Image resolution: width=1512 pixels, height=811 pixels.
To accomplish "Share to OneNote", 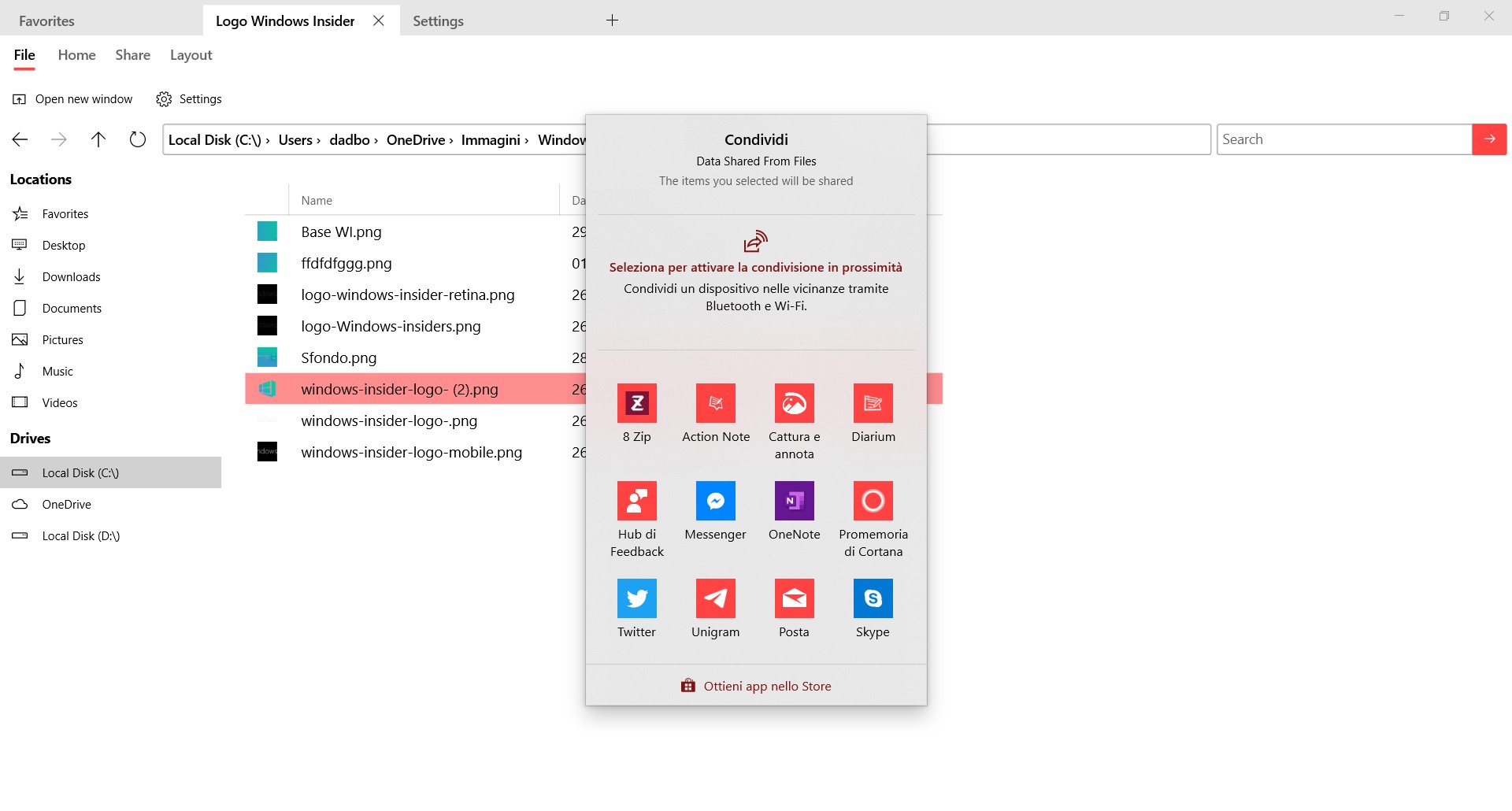I will (x=794, y=512).
